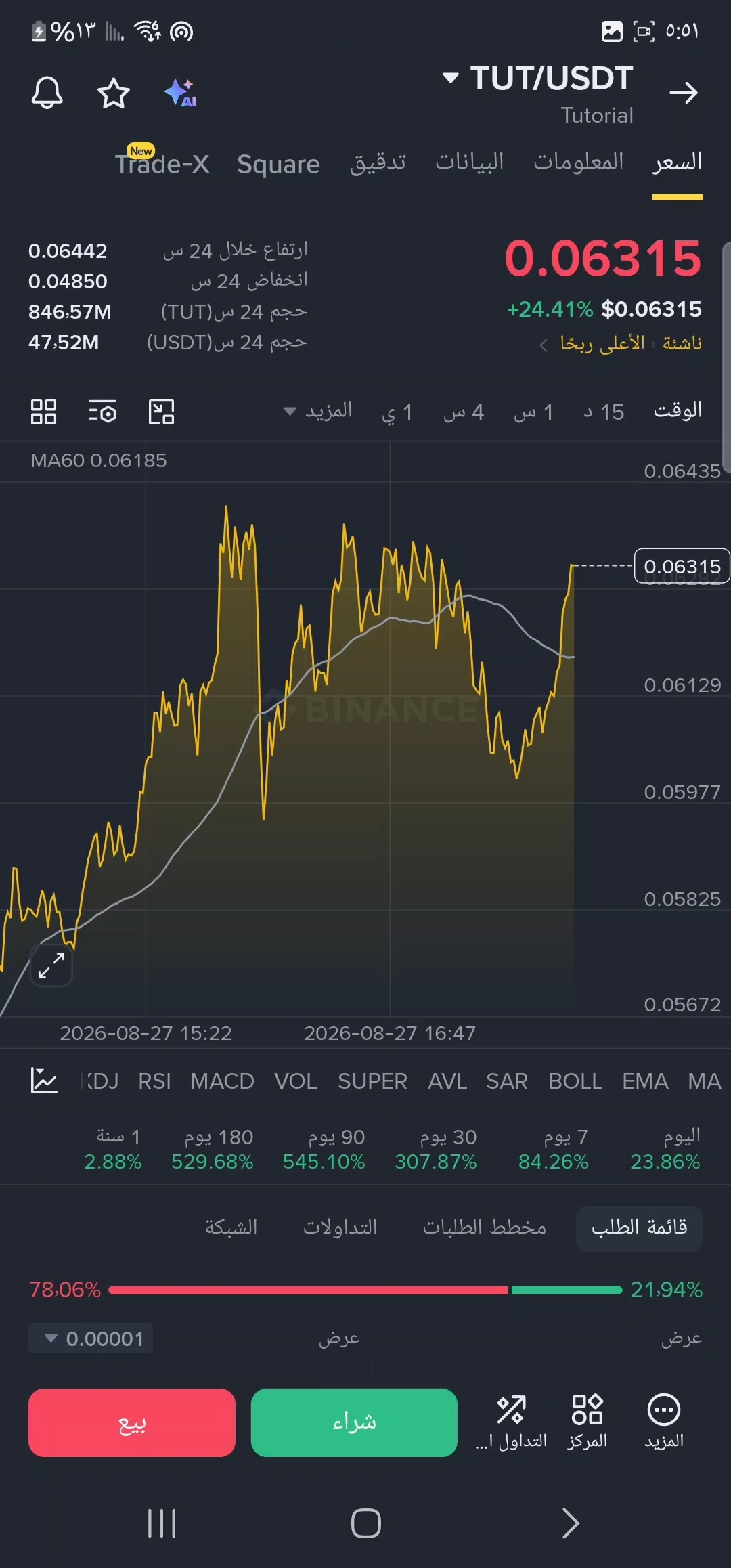Tap the green شراء buy button
This screenshot has height=1568, width=731.
pyautogui.click(x=354, y=1422)
